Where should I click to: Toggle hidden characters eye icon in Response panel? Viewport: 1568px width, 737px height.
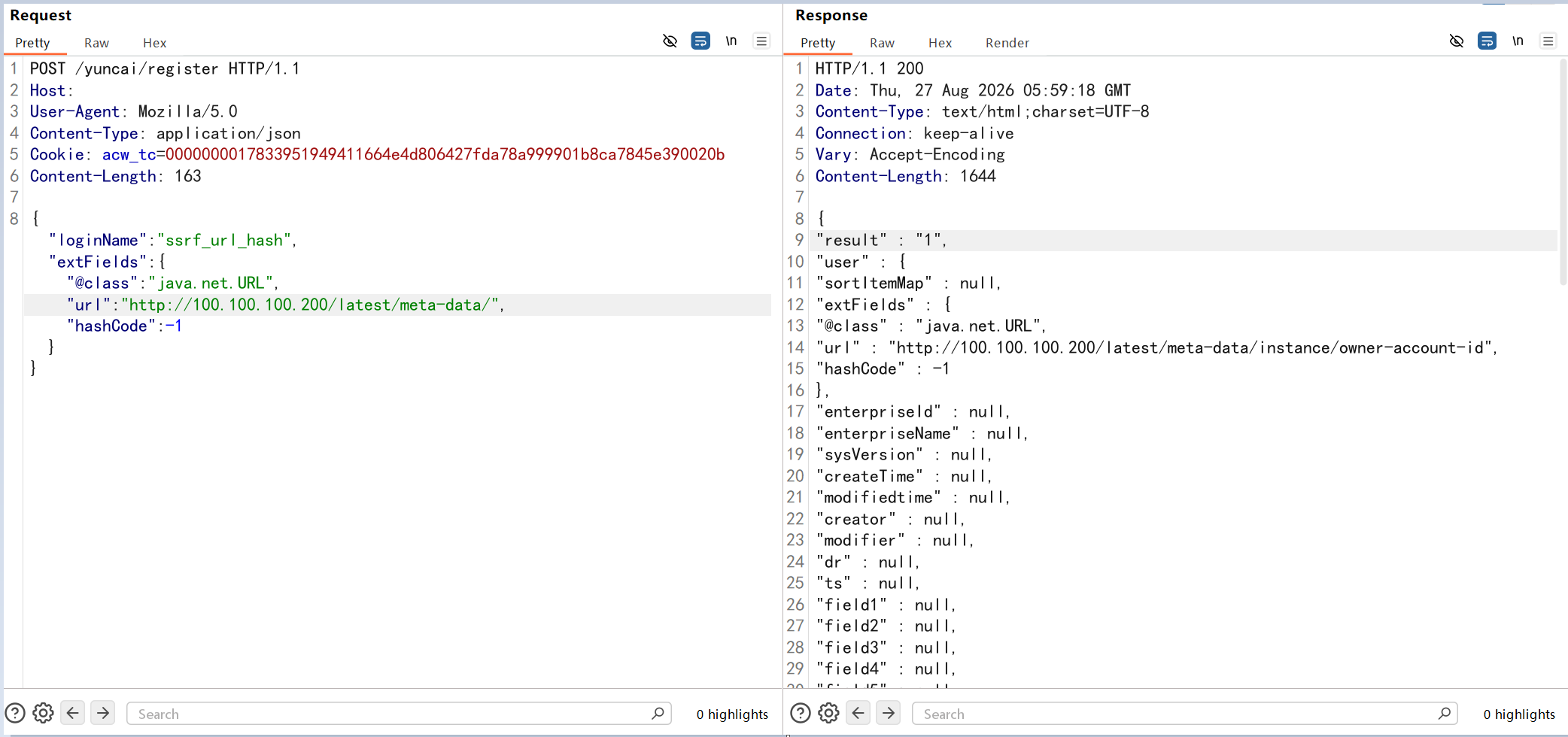(1457, 41)
